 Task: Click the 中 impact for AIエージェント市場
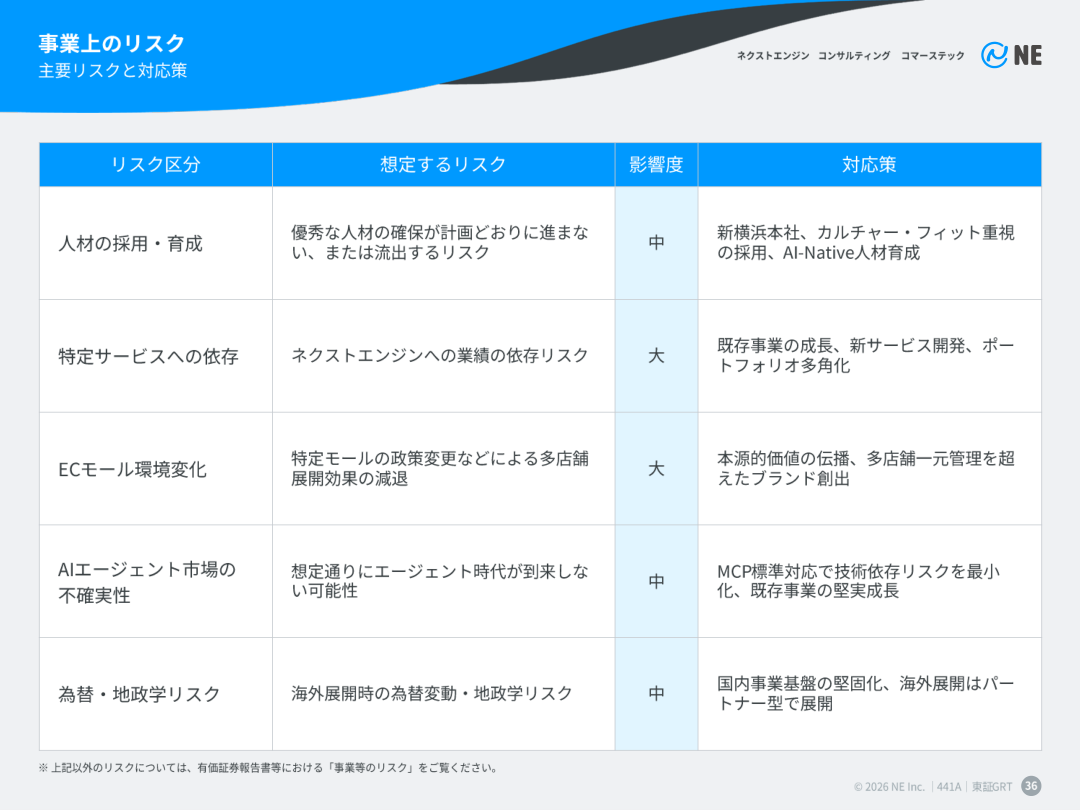(x=656, y=581)
